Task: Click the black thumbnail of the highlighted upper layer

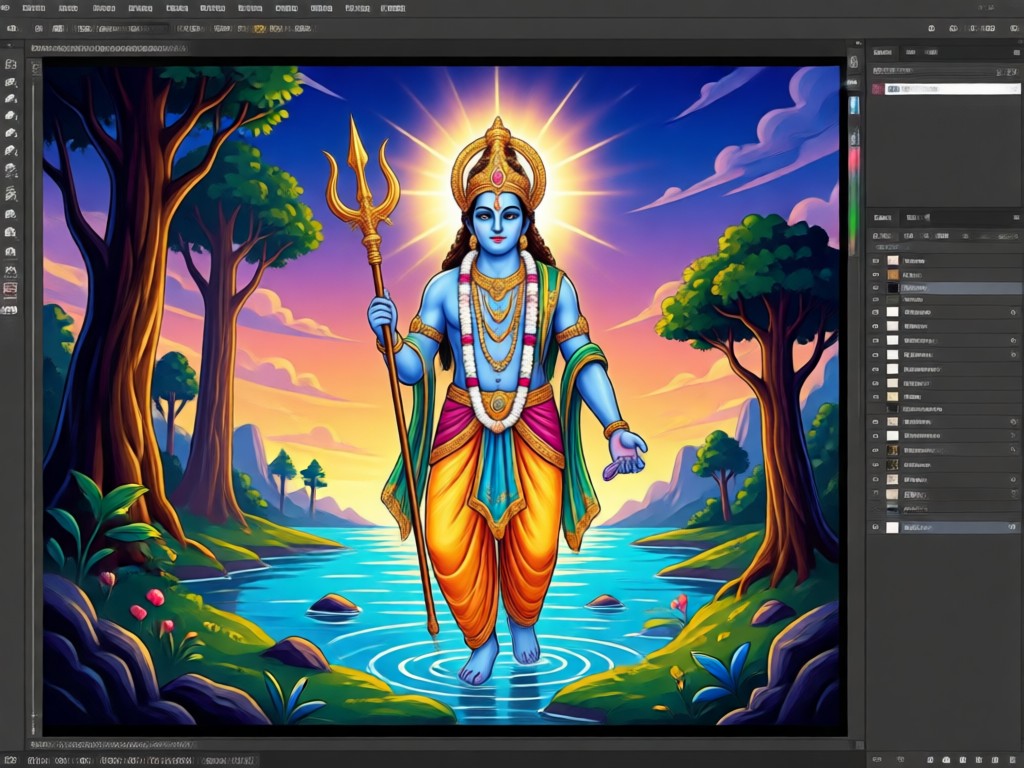Action: point(892,288)
